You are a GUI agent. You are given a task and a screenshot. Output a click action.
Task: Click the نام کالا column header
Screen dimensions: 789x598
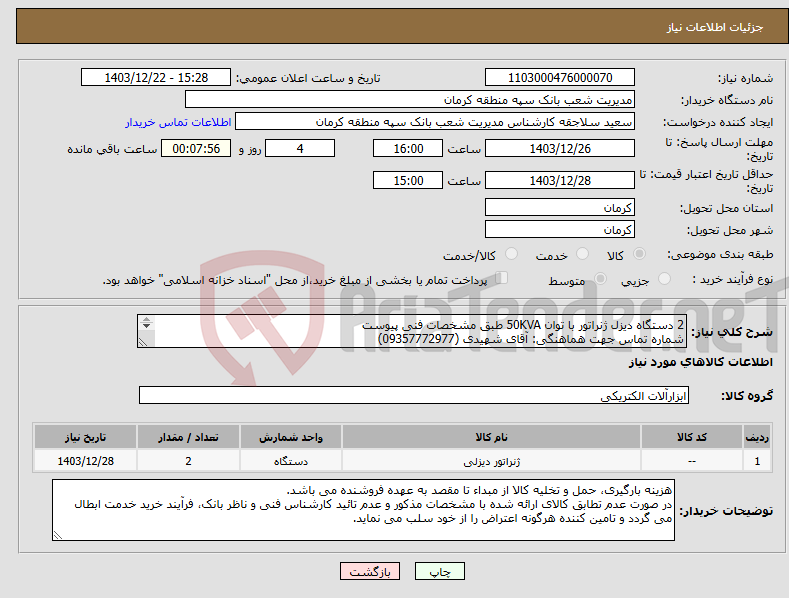[491, 437]
